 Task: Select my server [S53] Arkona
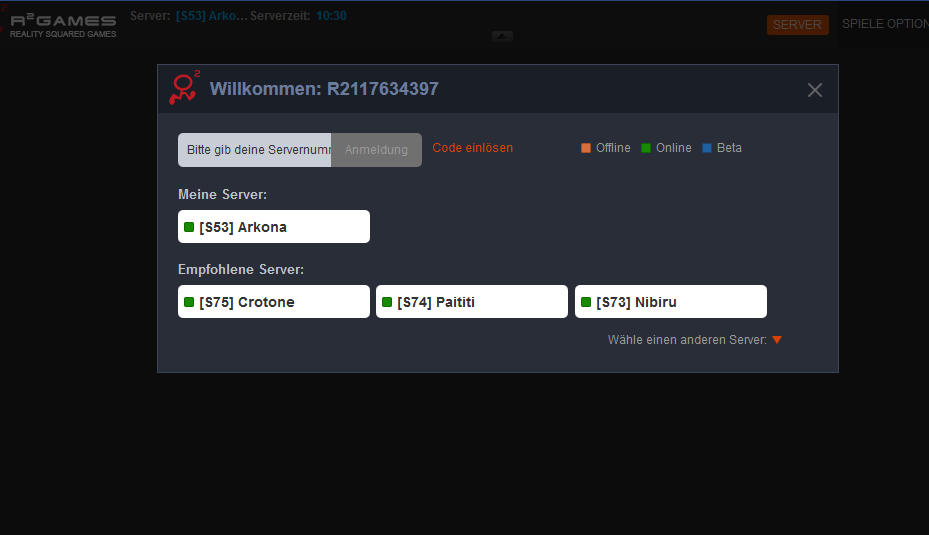coord(273,227)
